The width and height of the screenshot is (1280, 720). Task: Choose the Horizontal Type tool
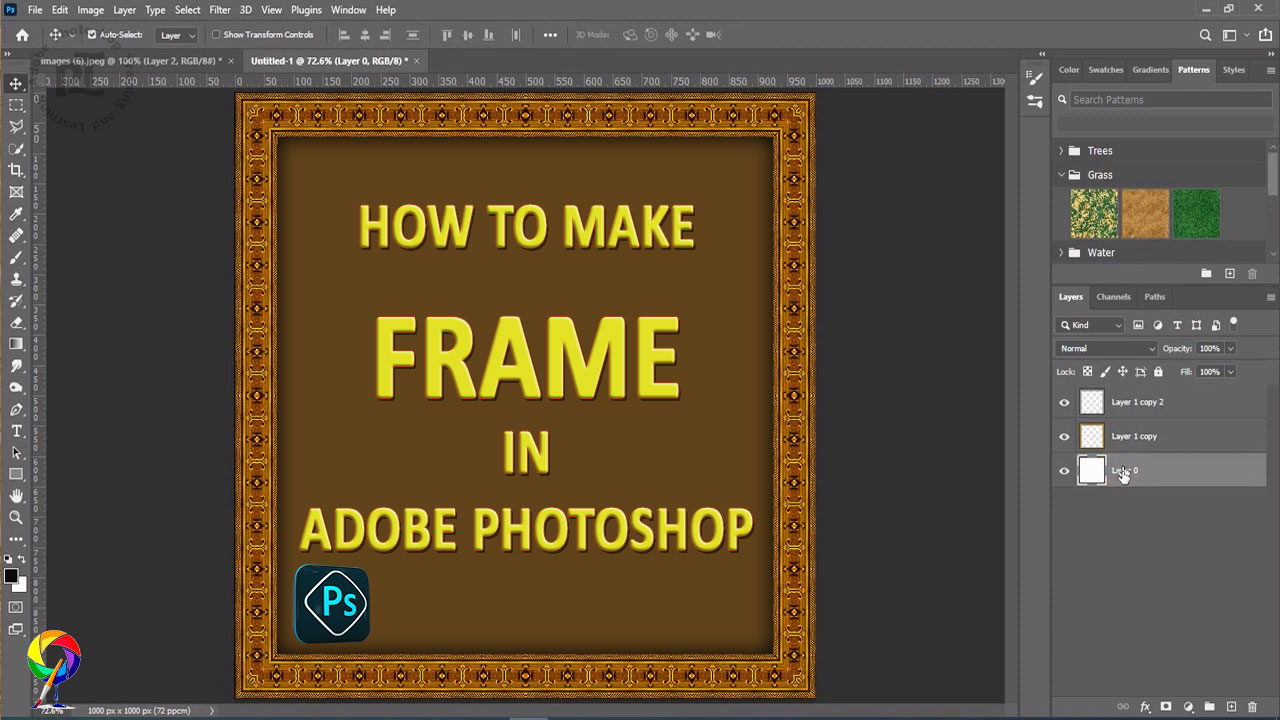coord(16,431)
